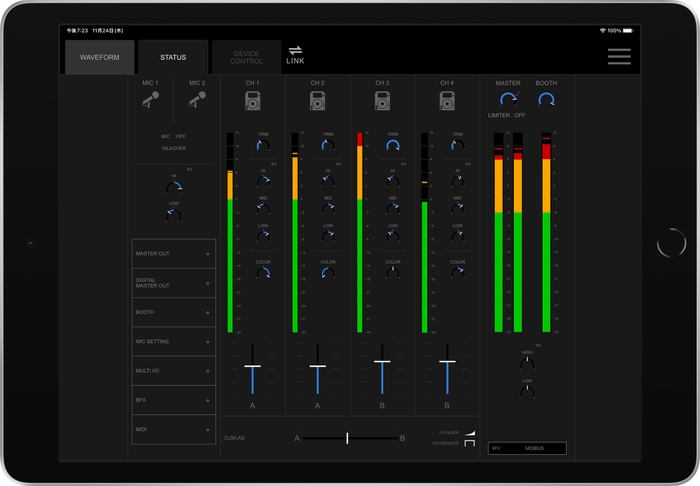Open the hamburger menu

(x=619, y=56)
